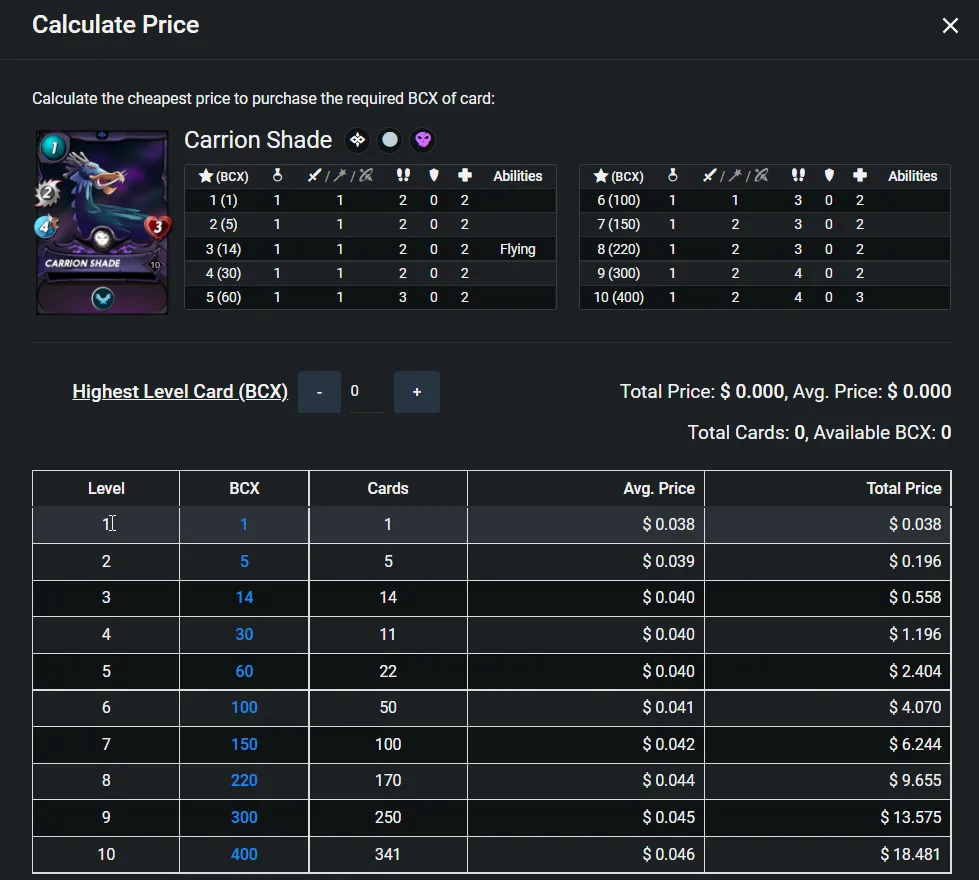Select the 400 BCX link for level 10
The image size is (979, 880).
click(244, 854)
